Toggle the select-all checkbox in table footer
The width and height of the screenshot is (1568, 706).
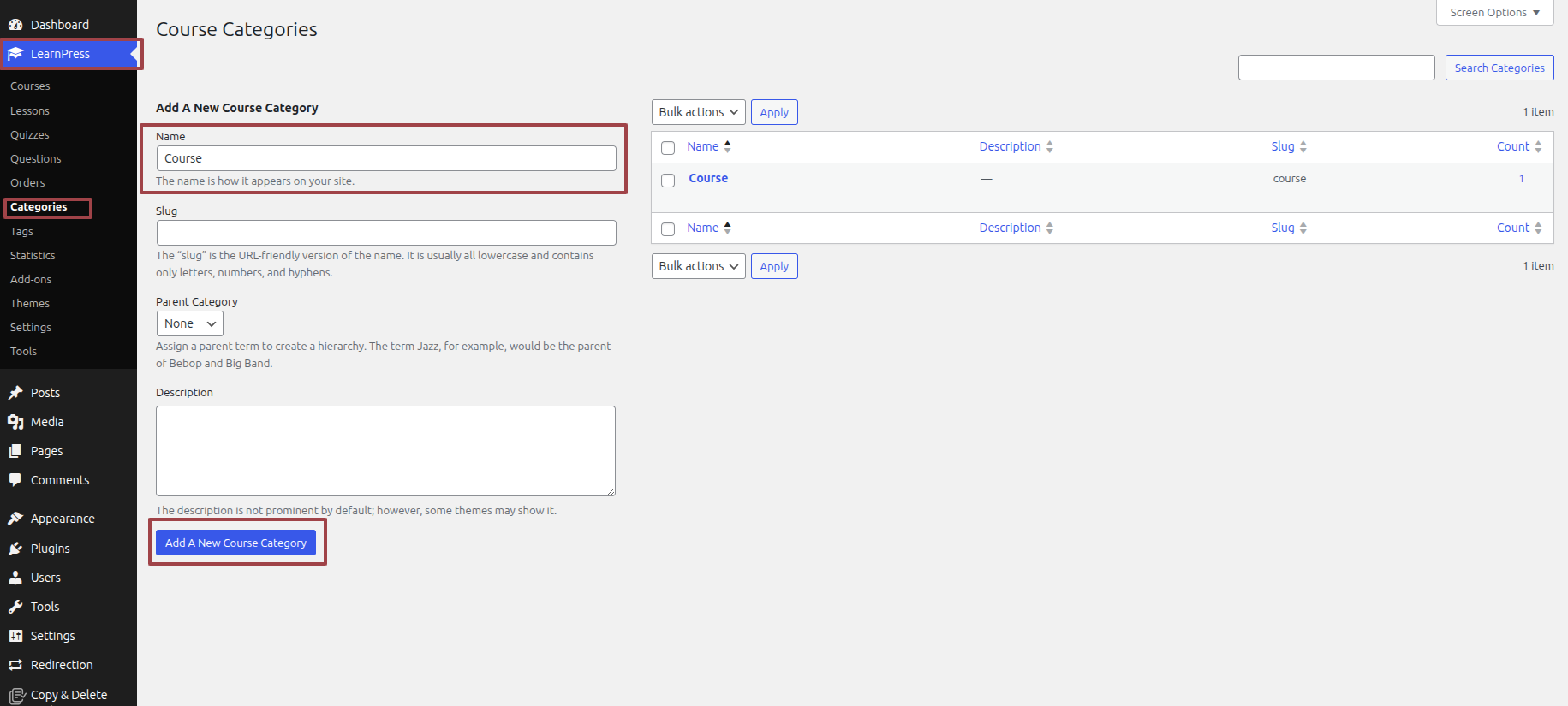pos(668,229)
